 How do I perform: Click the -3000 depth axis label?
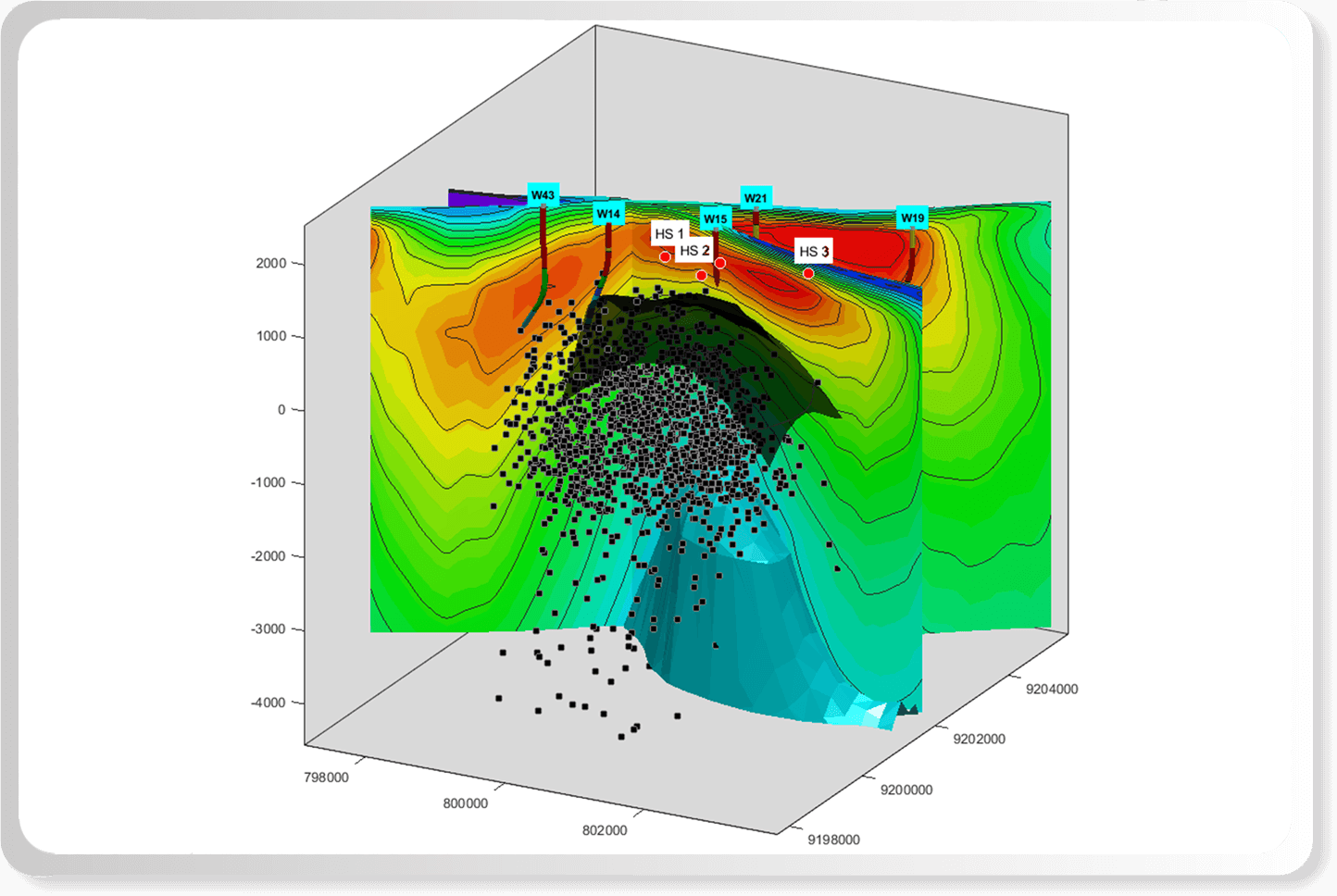point(269,628)
